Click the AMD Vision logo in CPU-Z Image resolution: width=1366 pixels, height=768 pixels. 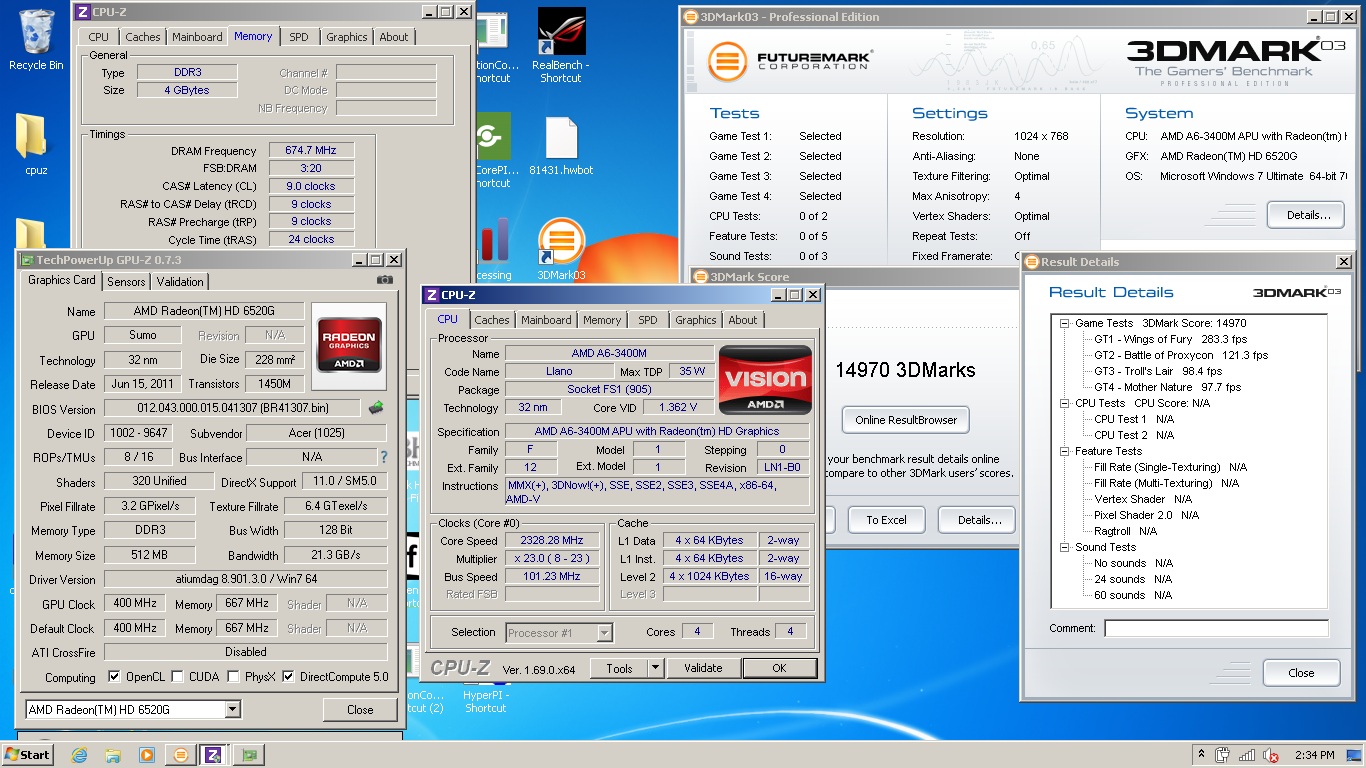tap(765, 379)
